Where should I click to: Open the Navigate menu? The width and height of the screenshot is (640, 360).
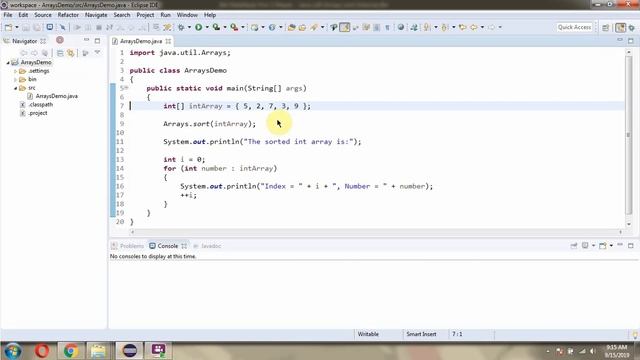pos(96,15)
